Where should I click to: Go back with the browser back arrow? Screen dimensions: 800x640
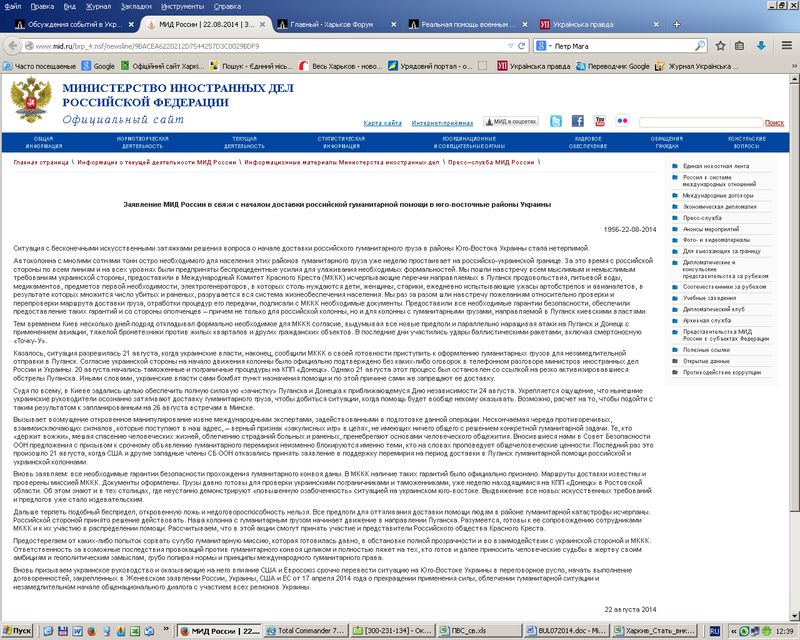tap(12, 46)
